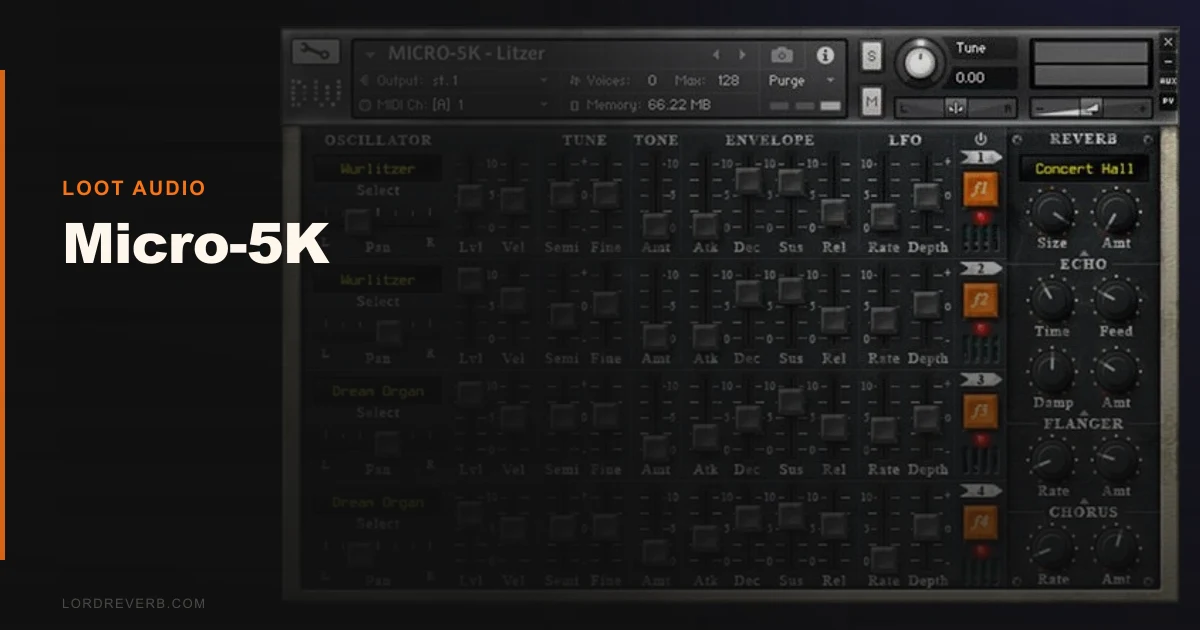Click the Reverb Amt knob
1200x630 pixels.
point(1116,211)
